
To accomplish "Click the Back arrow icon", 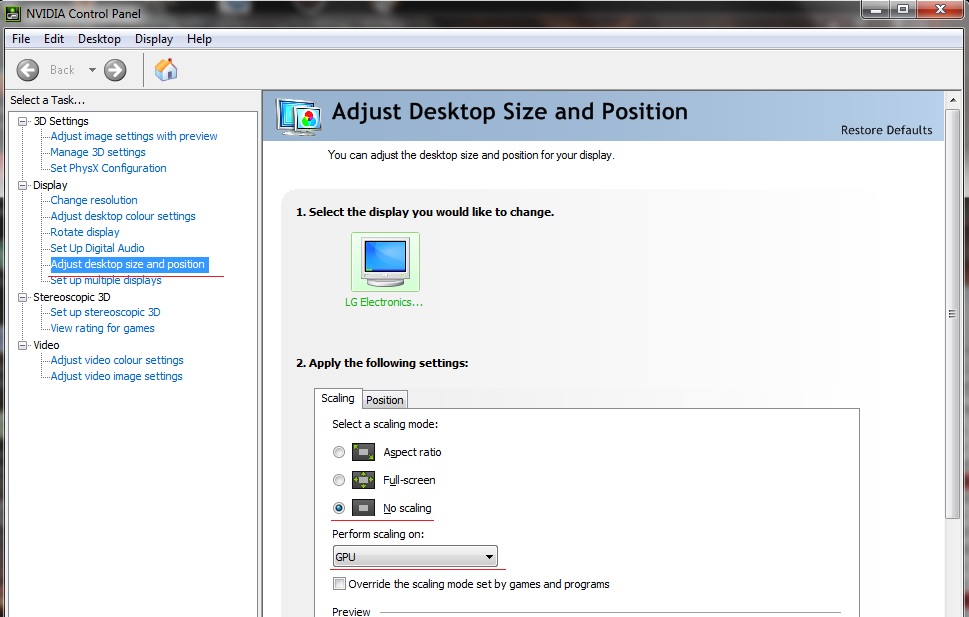I will (27, 70).
